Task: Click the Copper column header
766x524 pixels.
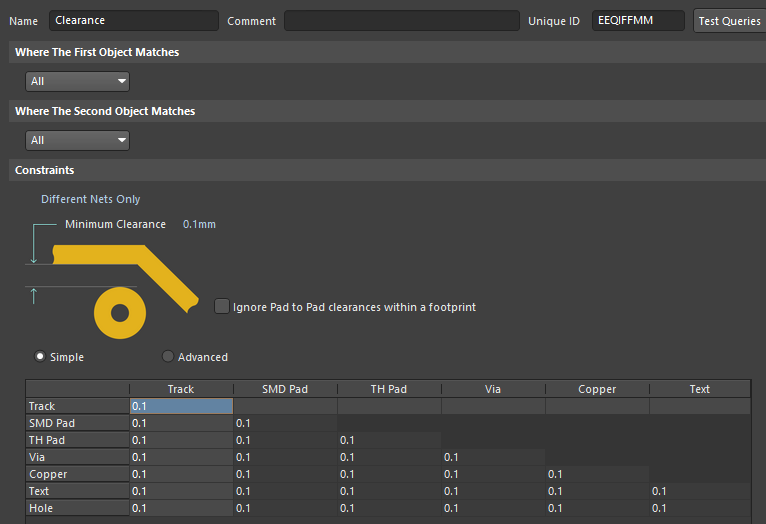Action: pos(597,389)
